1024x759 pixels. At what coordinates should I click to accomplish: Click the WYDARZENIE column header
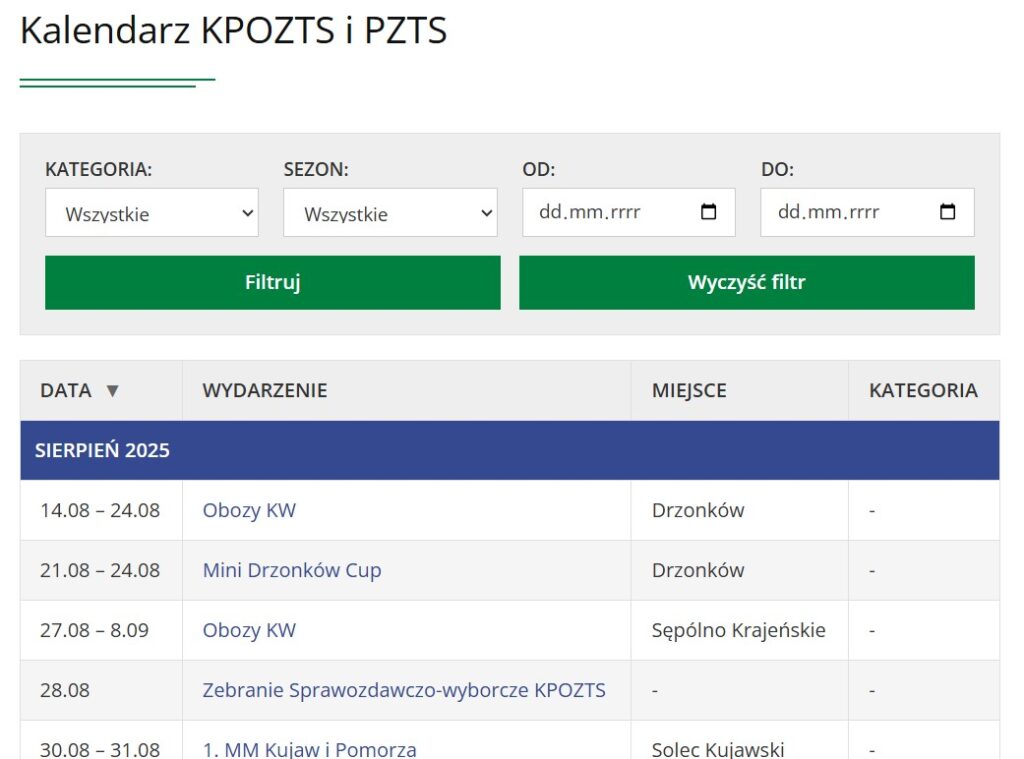coord(265,391)
